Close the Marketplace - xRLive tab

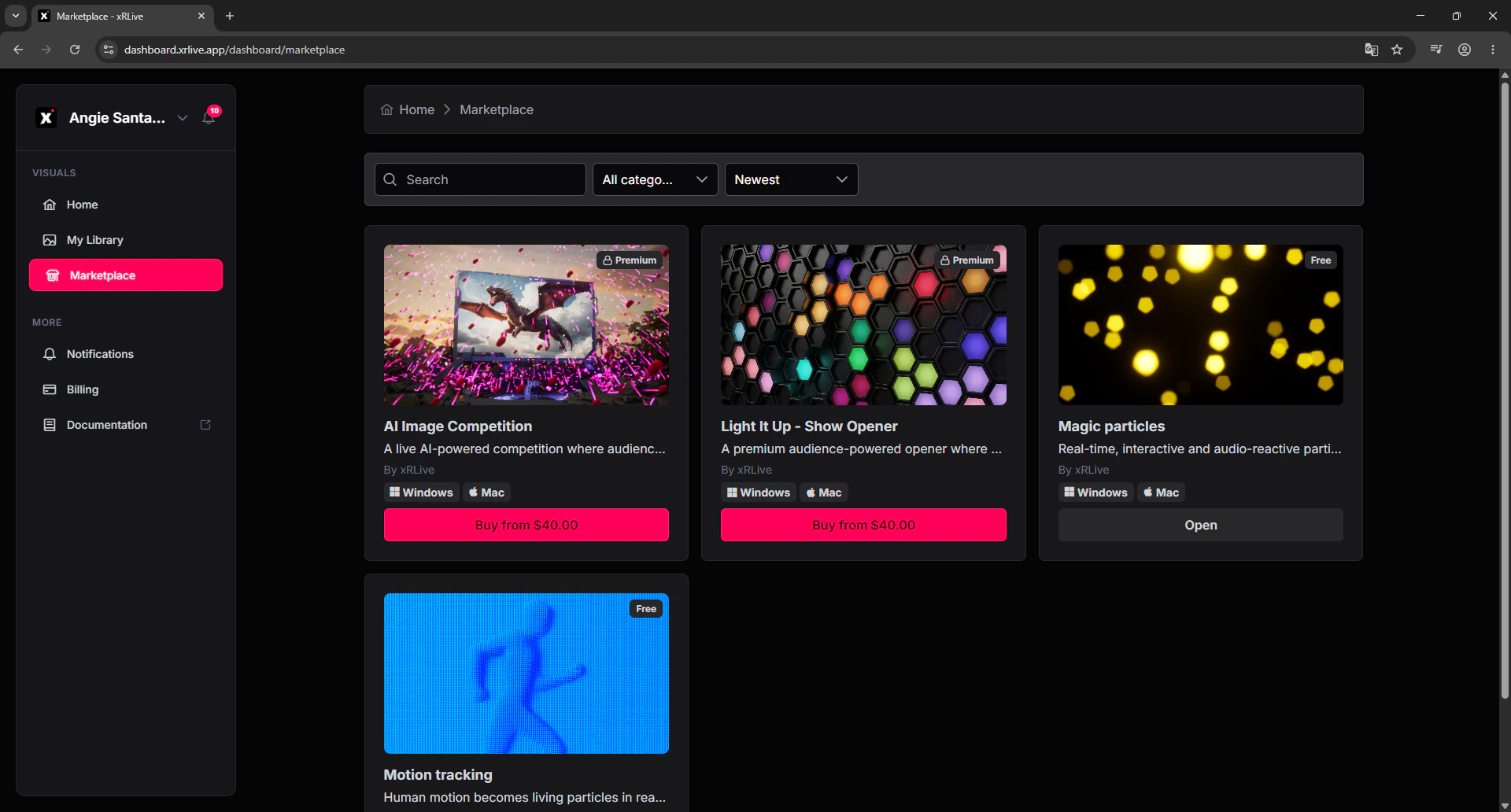tap(201, 16)
